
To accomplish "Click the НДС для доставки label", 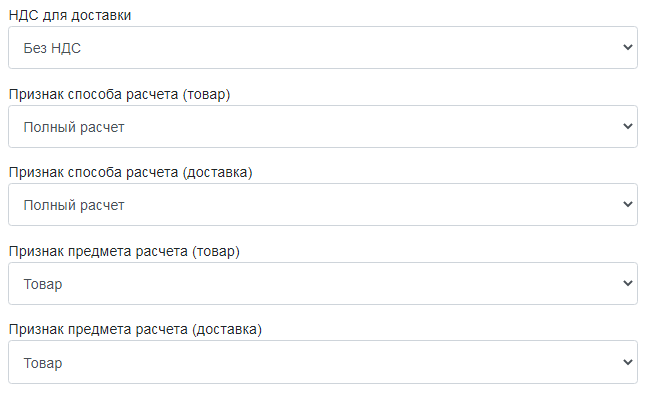I will pos(70,15).
